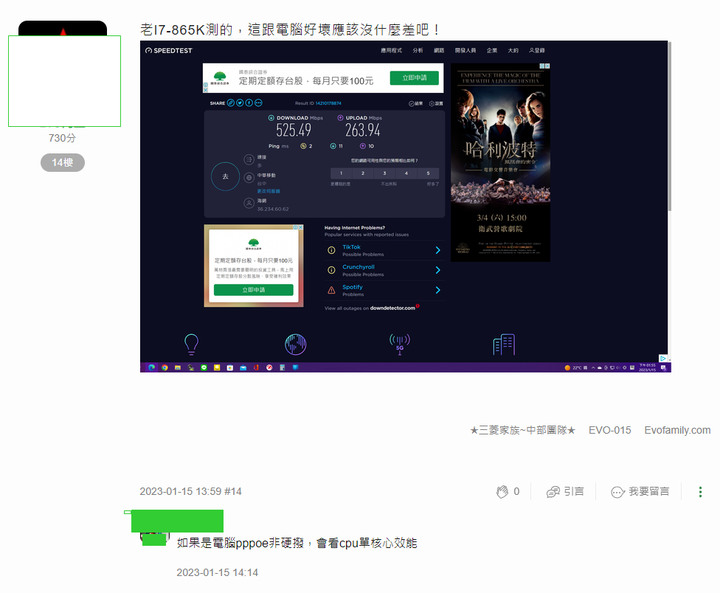
Task: Click the lightbulb icon in the Speedtest screenshot
Action: tap(191, 345)
